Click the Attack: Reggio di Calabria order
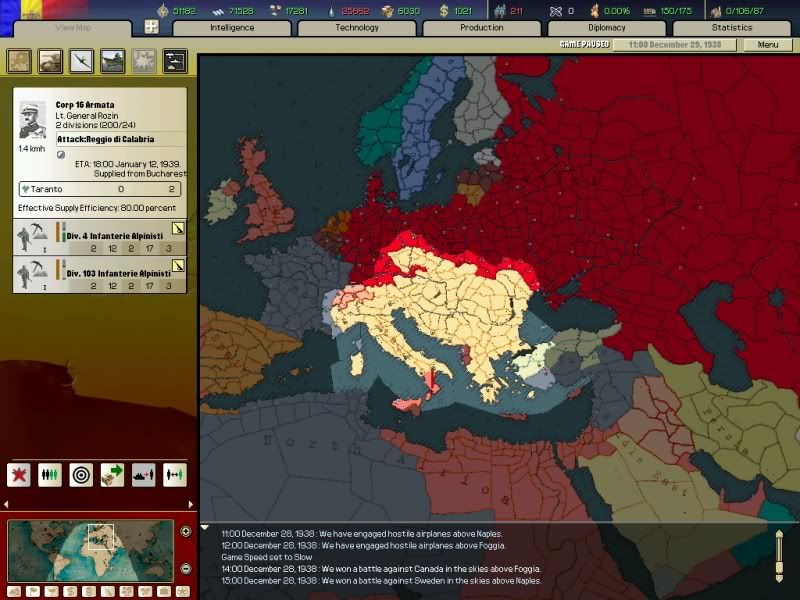 pos(120,139)
